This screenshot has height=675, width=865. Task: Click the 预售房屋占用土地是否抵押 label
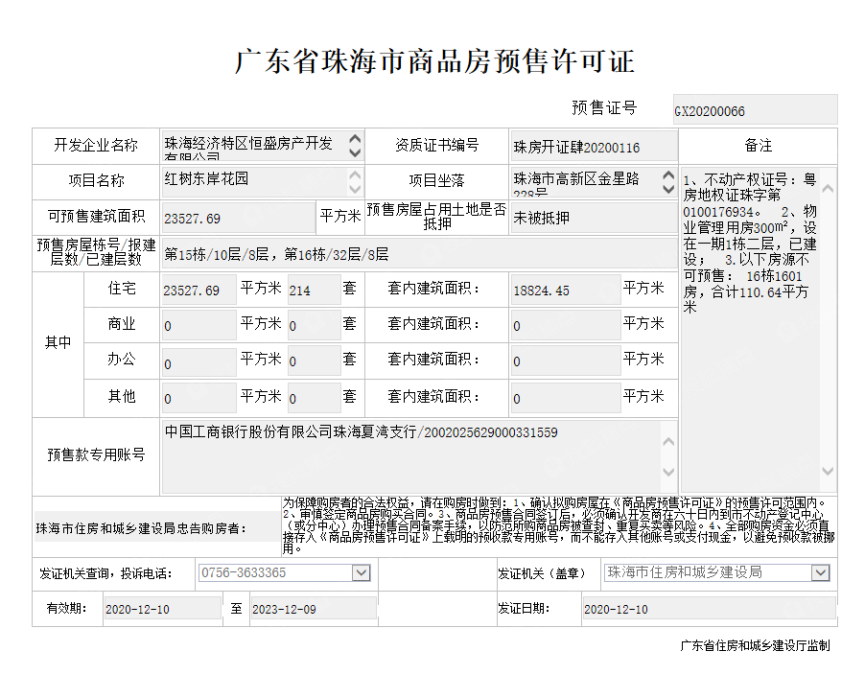436,216
